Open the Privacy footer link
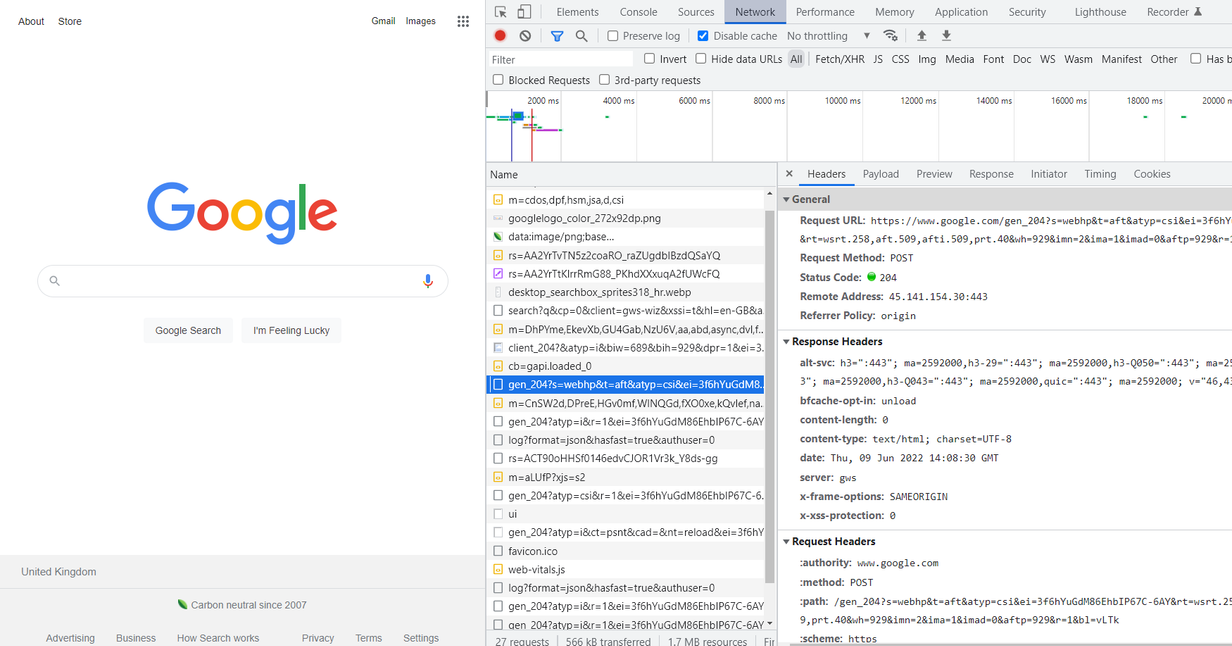 pyautogui.click(x=318, y=638)
